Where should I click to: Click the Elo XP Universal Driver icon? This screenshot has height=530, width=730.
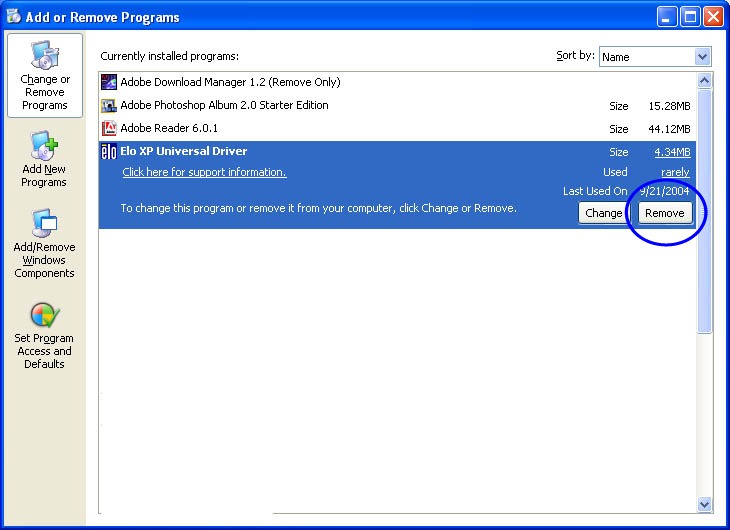(x=109, y=151)
